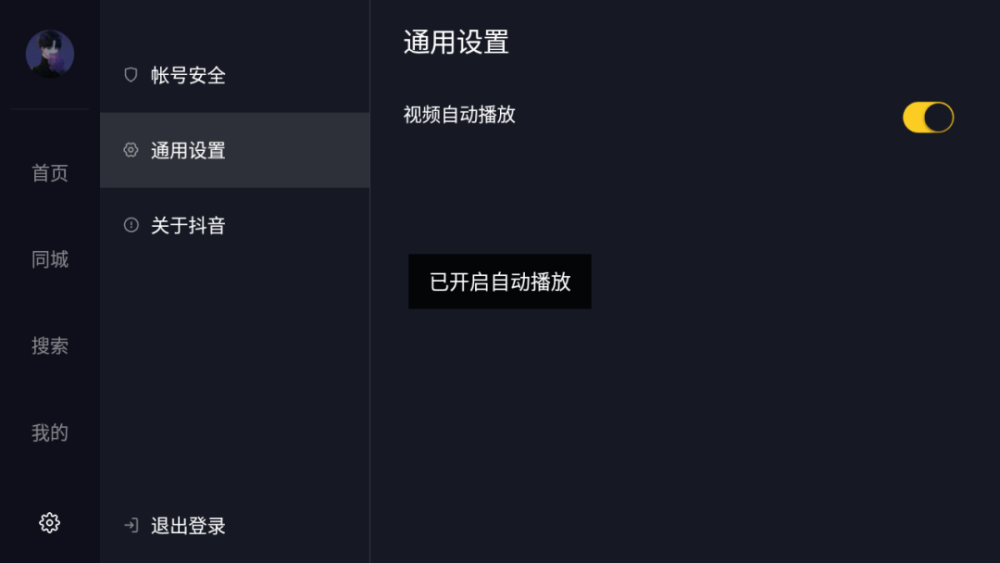Click the dark round knob of autoplay switch
1000x563 pixels.
pyautogui.click(x=938, y=117)
